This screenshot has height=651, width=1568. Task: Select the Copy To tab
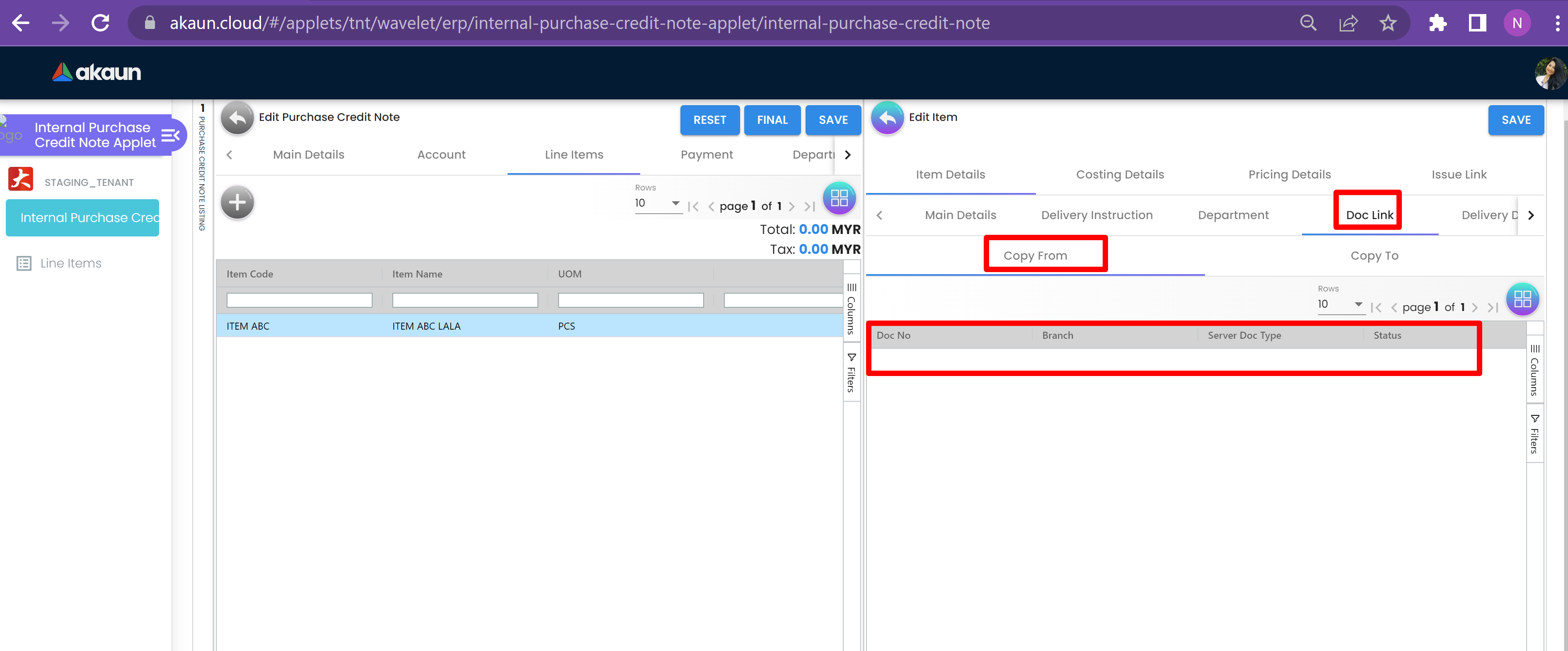tap(1374, 256)
